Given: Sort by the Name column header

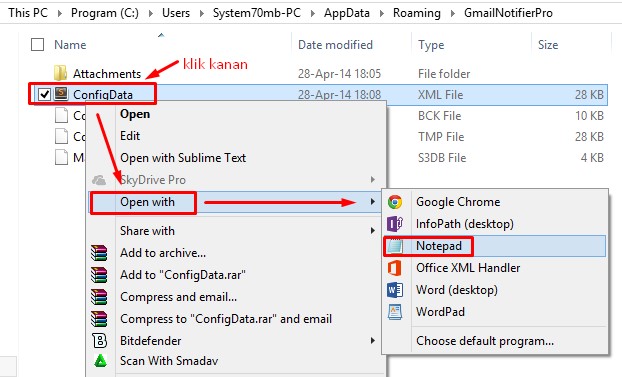Looking at the screenshot, I should [x=70, y=45].
